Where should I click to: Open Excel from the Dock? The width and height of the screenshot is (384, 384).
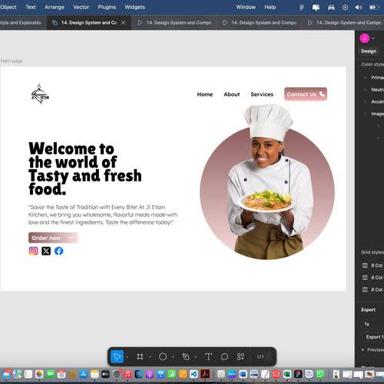coord(287,374)
